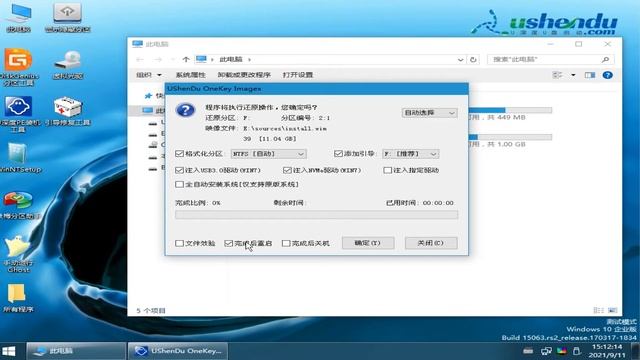Click the 此电脑 breadcrumb in address bar
Screen dimensions: 640x360
231,60
